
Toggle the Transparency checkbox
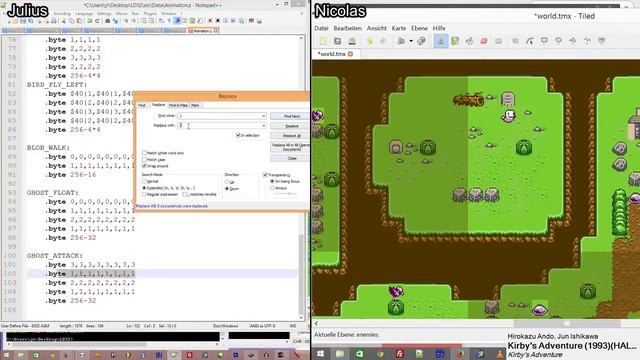tap(265, 175)
